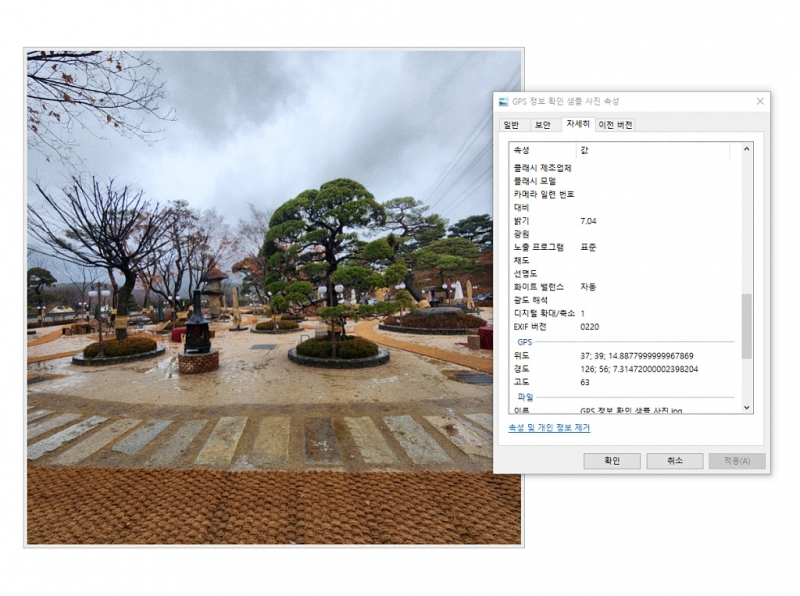The image size is (800, 596).
Task: Select the 자세히 tab
Action: point(577,124)
